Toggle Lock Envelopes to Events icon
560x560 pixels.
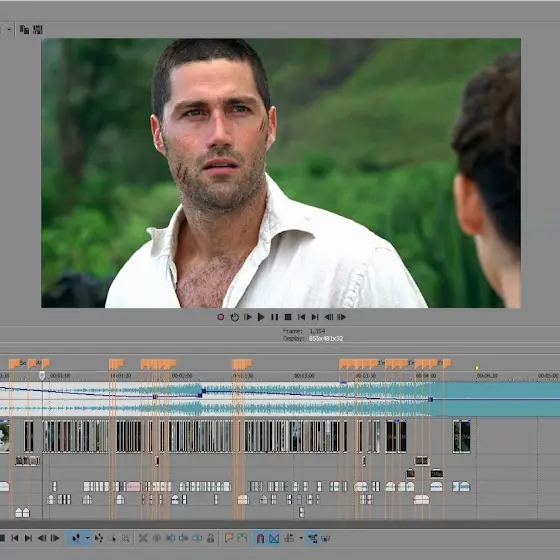click(x=312, y=538)
